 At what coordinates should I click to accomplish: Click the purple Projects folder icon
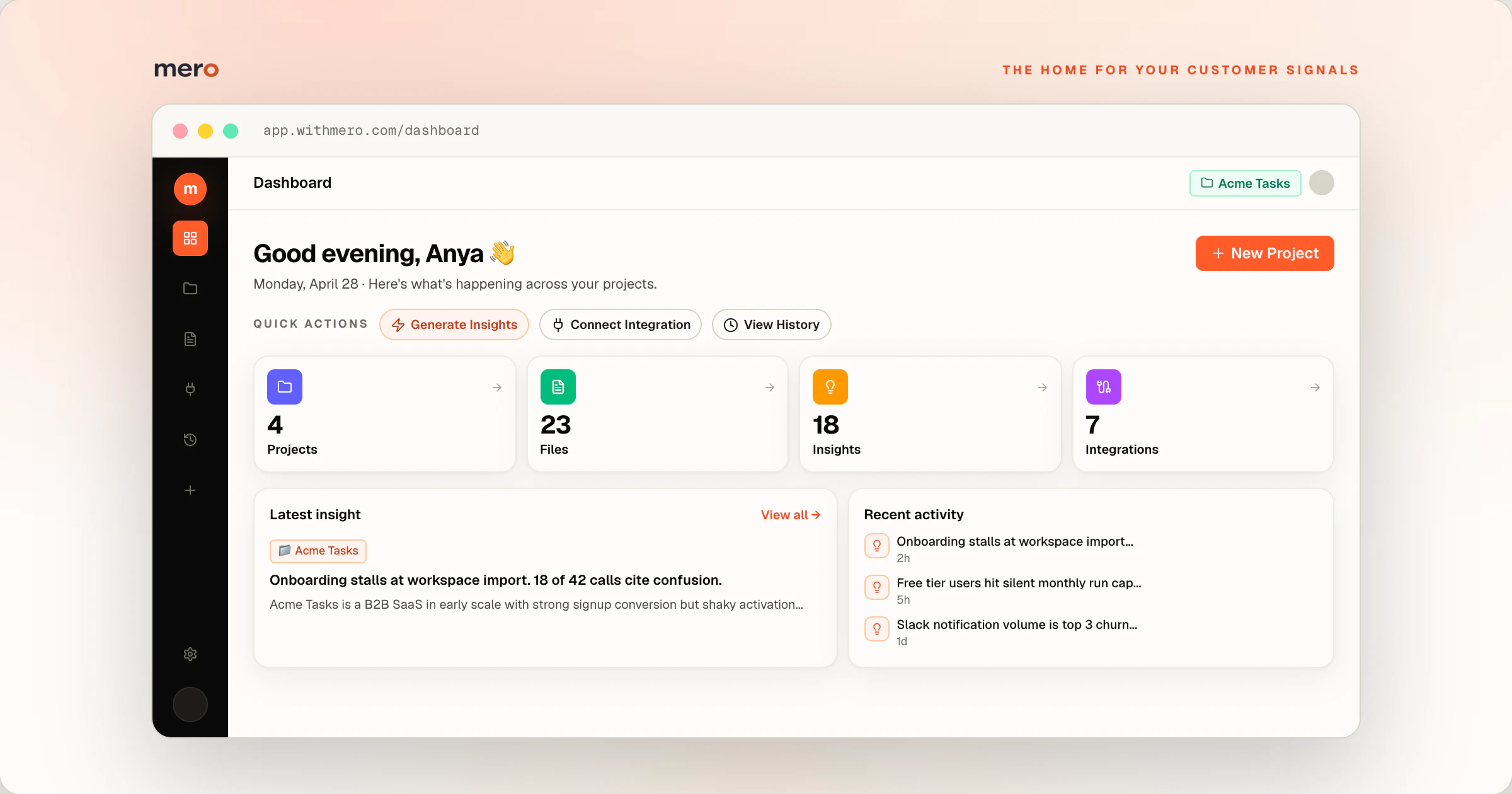(x=285, y=387)
